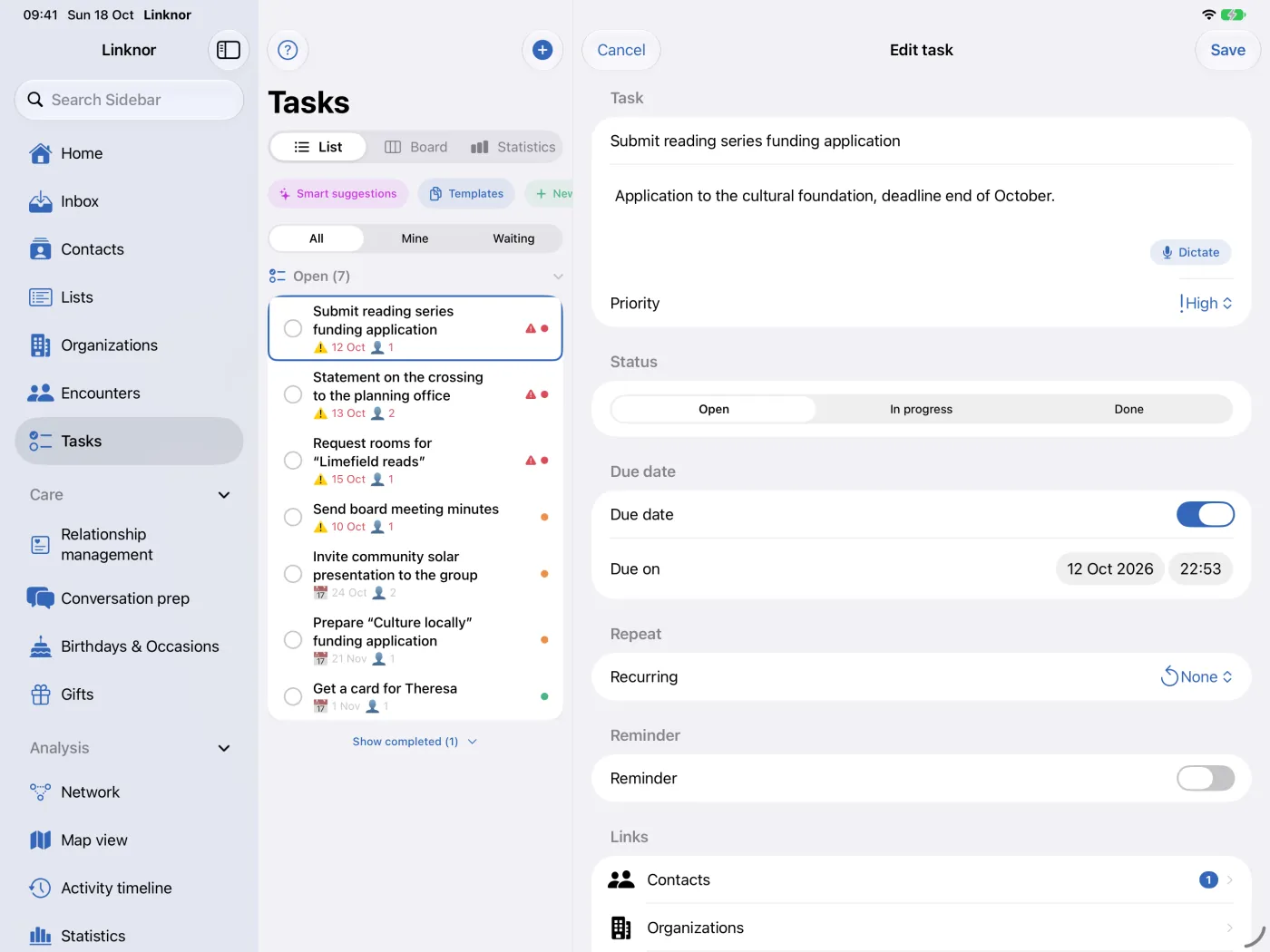Screen dimensions: 1270x952
Task: Set status to Done
Action: tap(1128, 409)
